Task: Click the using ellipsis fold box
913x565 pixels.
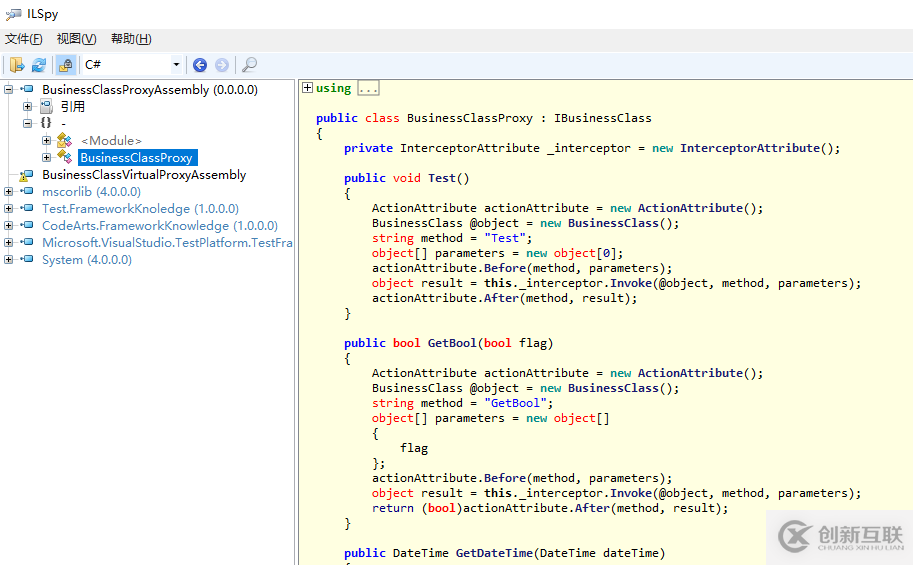Action: pyautogui.click(x=368, y=89)
